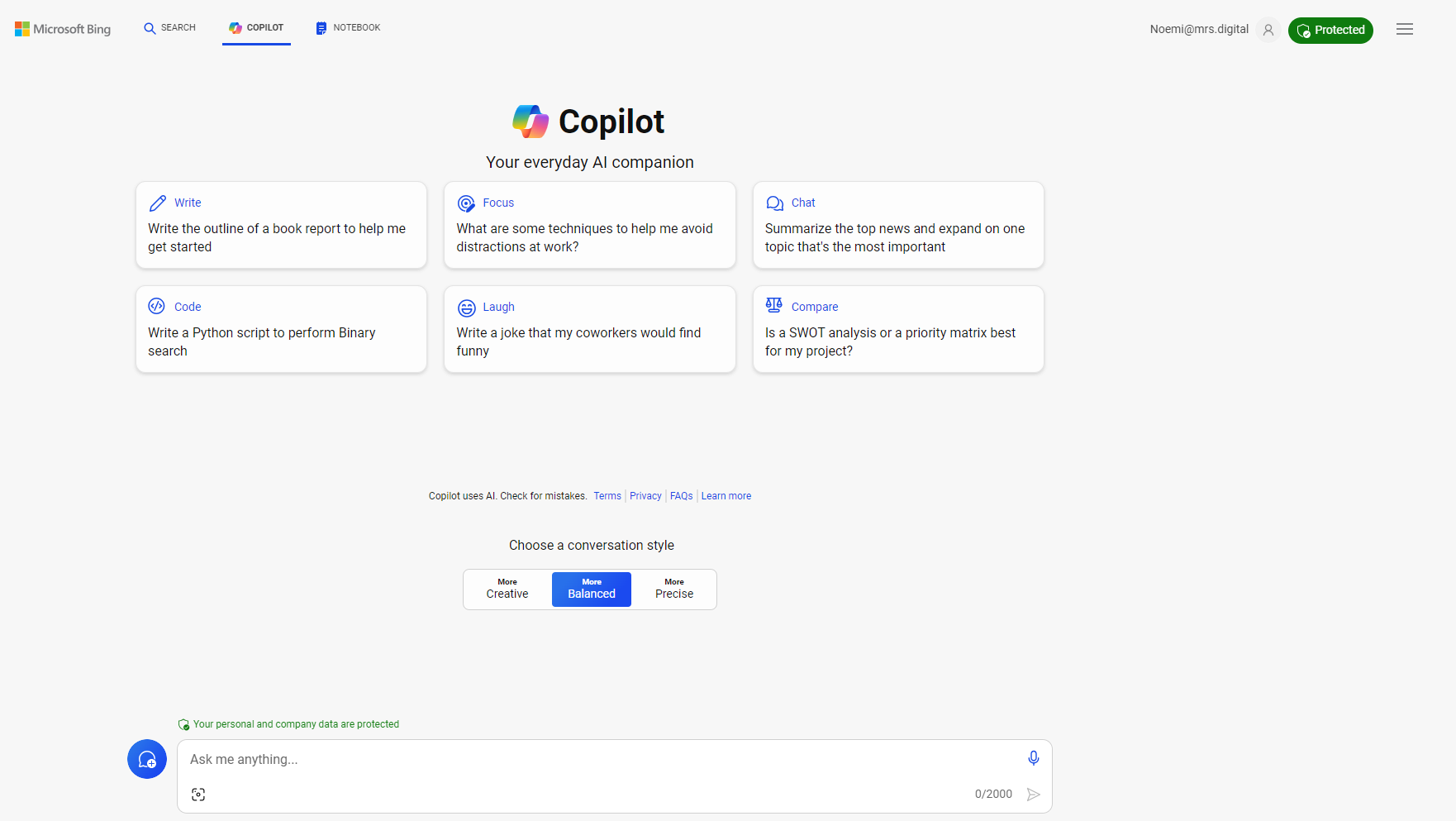
Task: Choose the Python Binary search suggestion card
Action: click(x=281, y=330)
